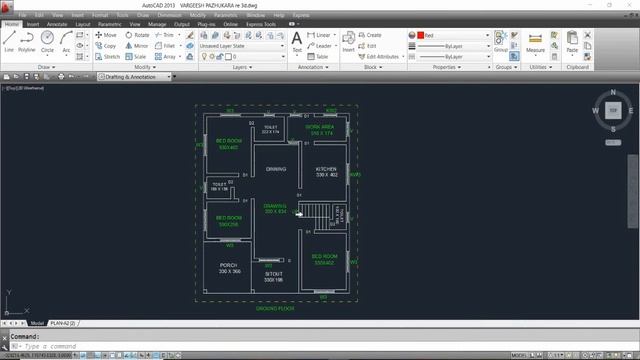
Task: Click the AutoCAD application menu button
Action: click(x=7, y=6)
